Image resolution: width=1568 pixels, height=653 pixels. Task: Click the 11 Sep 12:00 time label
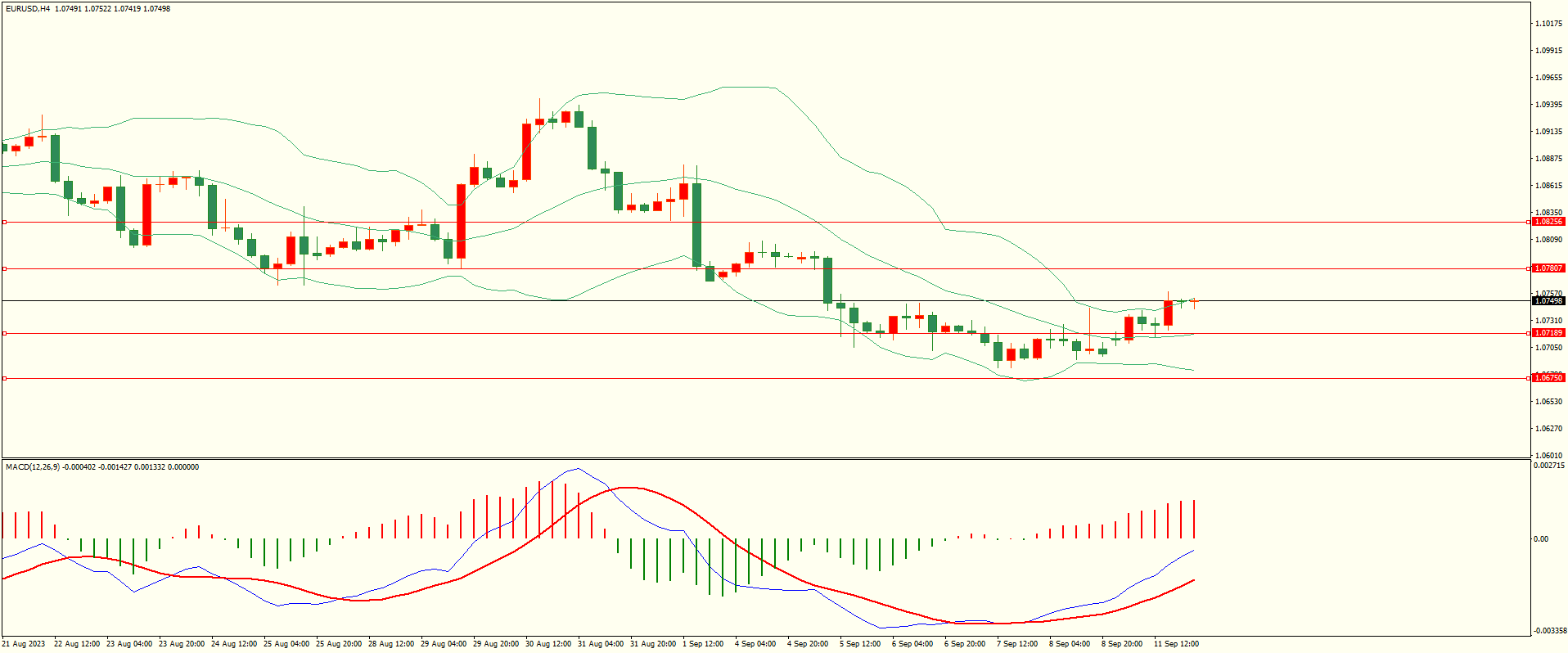(1176, 644)
